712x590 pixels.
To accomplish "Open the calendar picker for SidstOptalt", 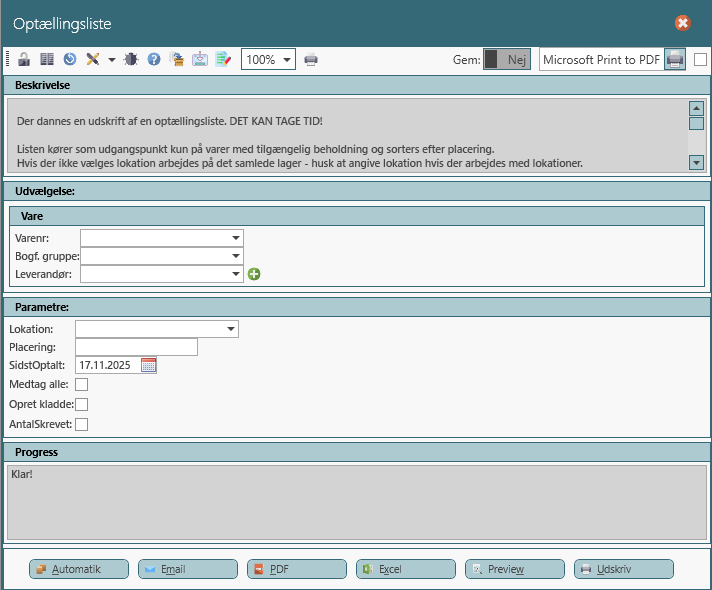I will pos(149,365).
